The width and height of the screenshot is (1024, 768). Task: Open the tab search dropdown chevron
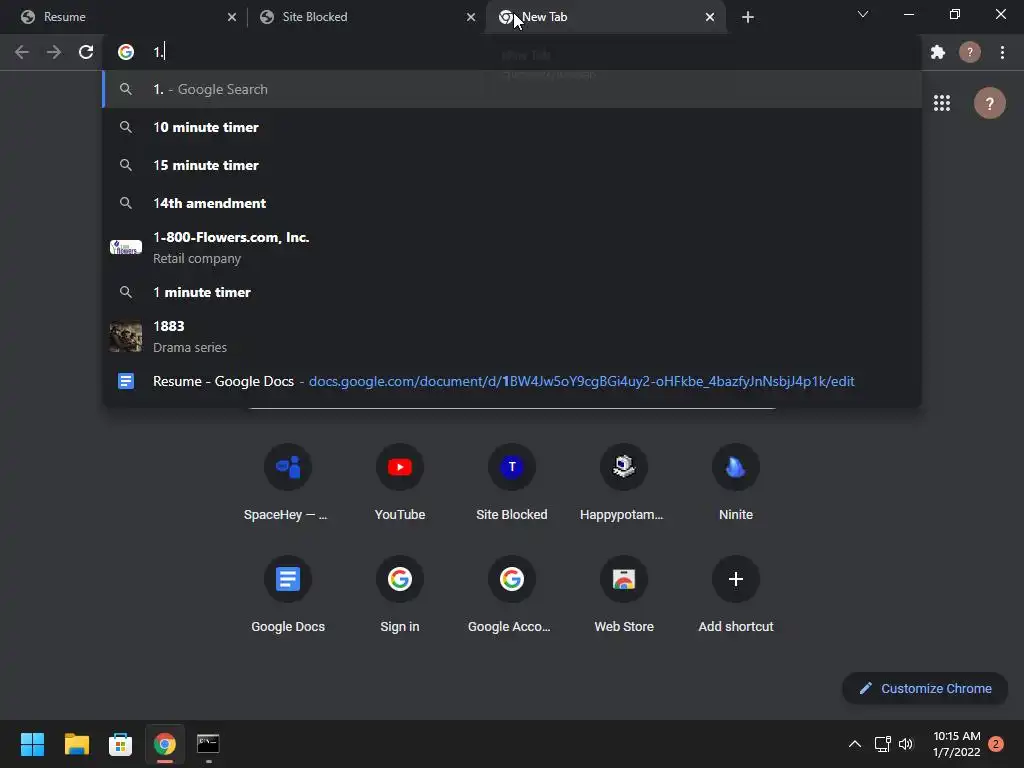(x=863, y=14)
